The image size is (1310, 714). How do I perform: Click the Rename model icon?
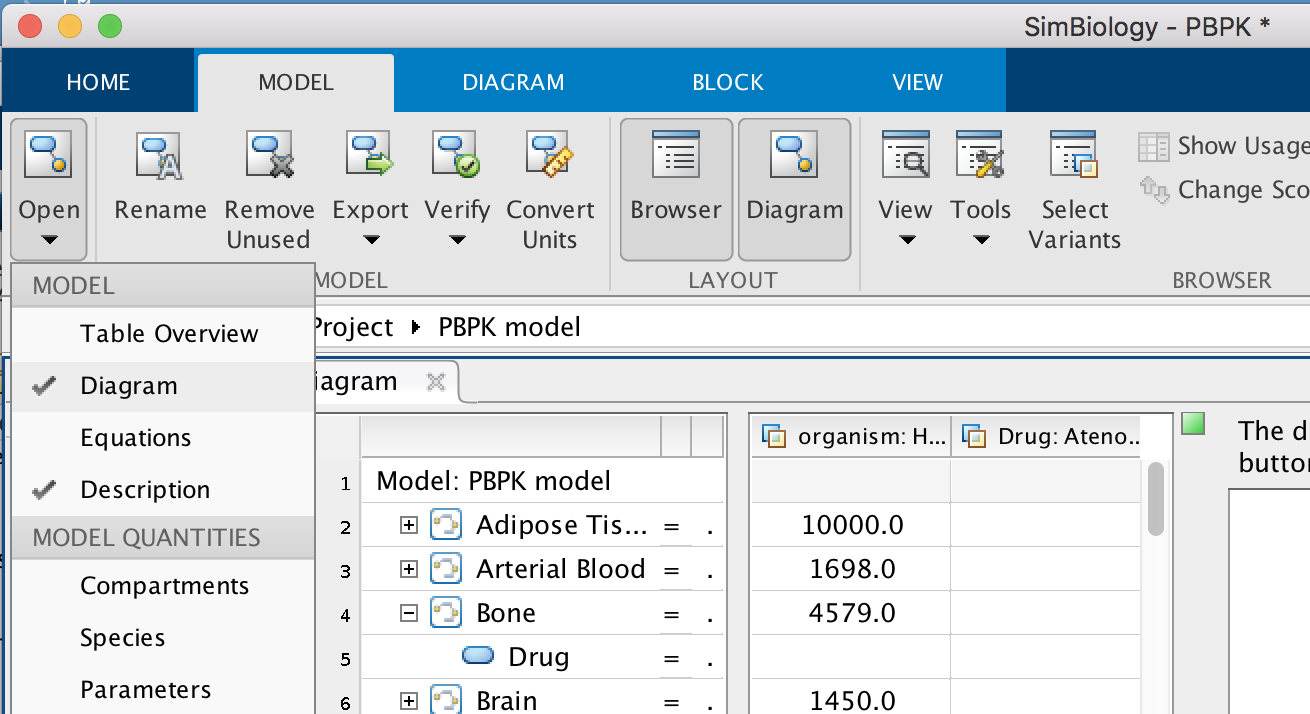[x=160, y=157]
